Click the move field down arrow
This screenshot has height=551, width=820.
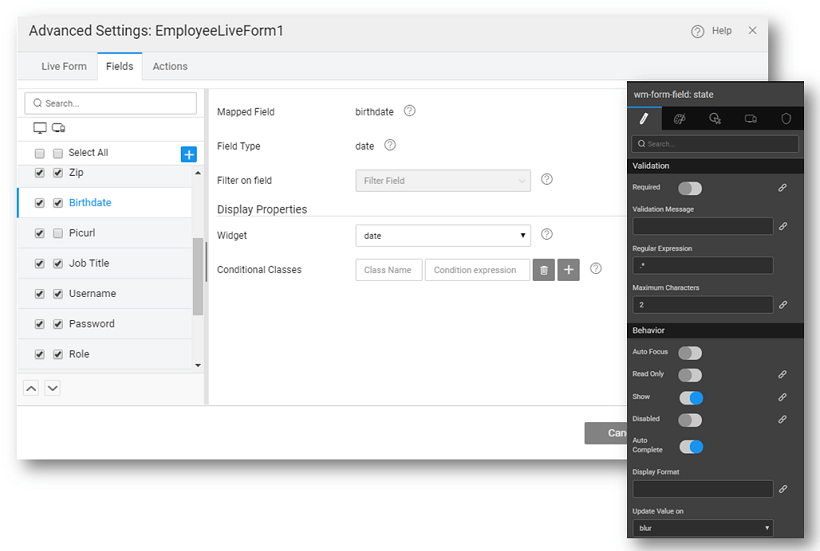(52, 388)
